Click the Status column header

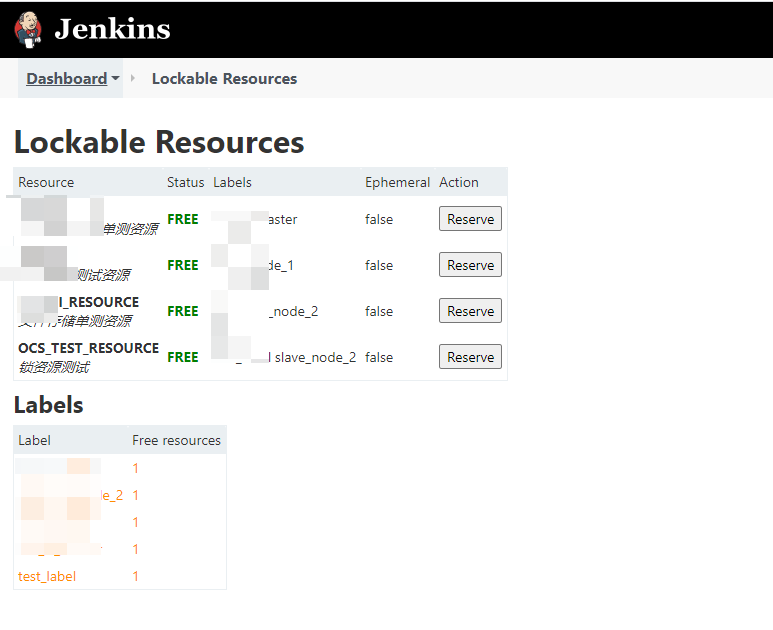(185, 182)
